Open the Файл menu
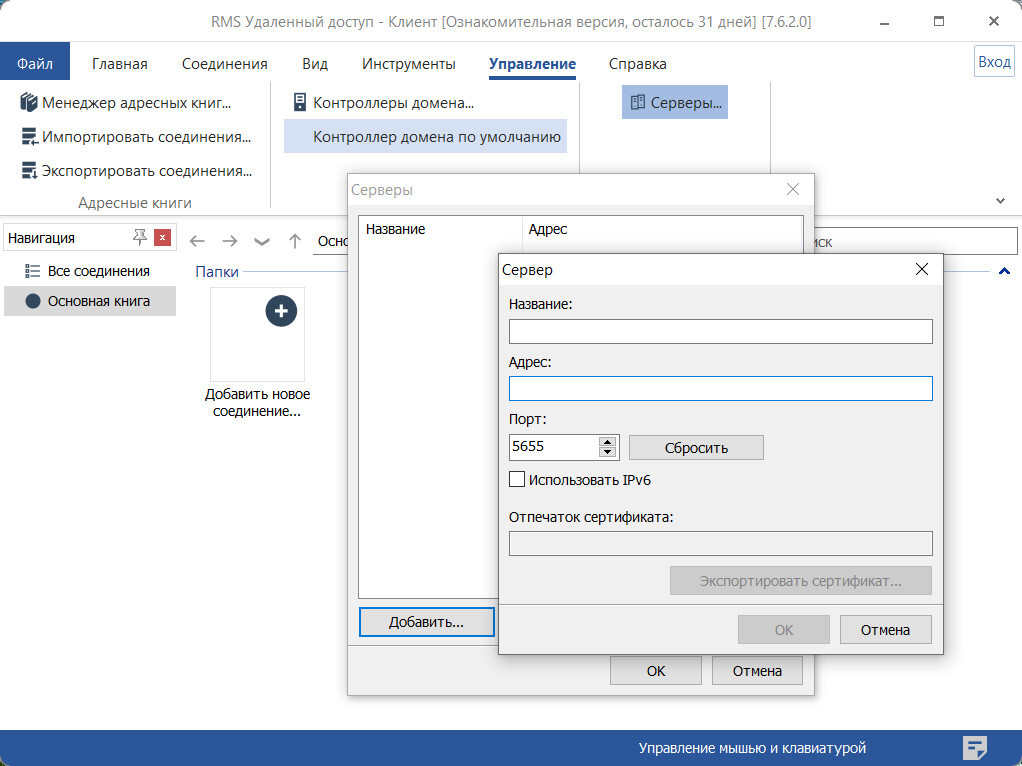Image resolution: width=1022 pixels, height=766 pixels. pyautogui.click(x=35, y=63)
